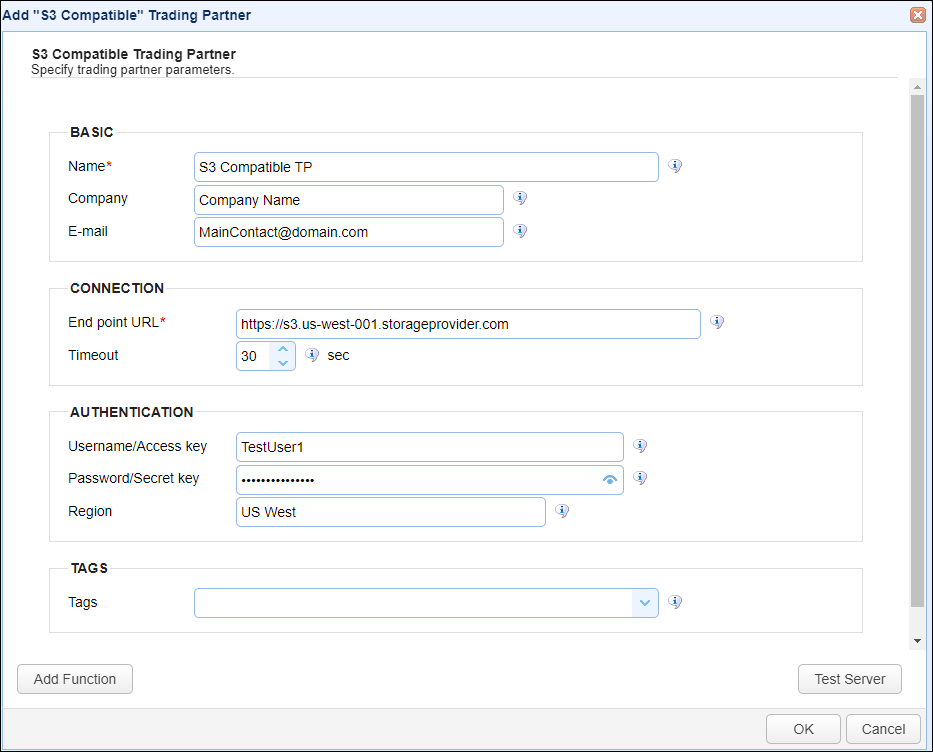Click the info icon beside the Name field
This screenshot has height=752, width=933.
point(675,166)
